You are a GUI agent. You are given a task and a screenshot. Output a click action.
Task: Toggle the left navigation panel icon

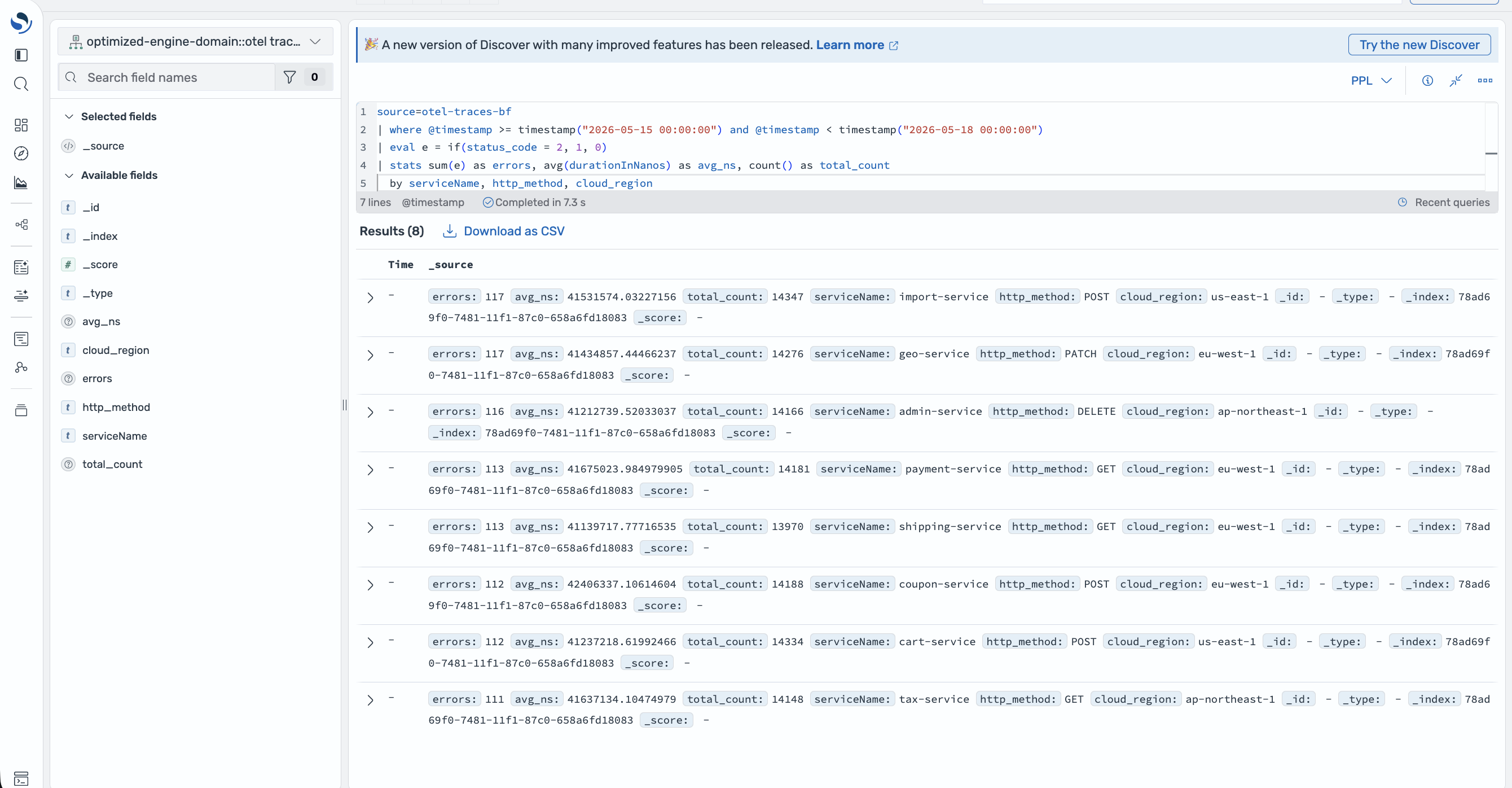(x=21, y=55)
